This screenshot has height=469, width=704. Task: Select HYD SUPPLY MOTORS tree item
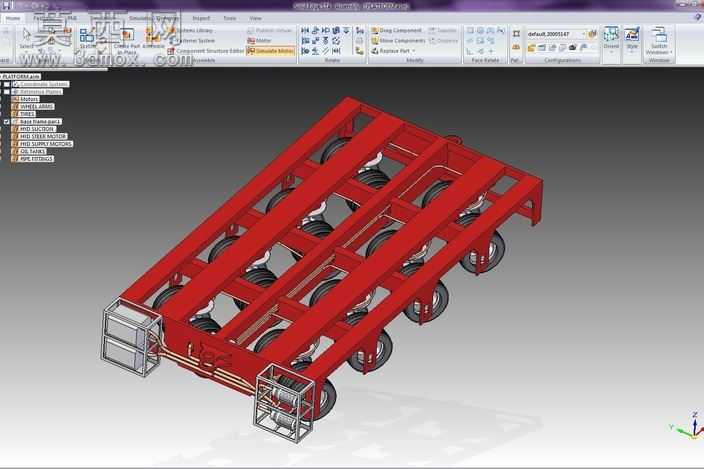coord(46,144)
